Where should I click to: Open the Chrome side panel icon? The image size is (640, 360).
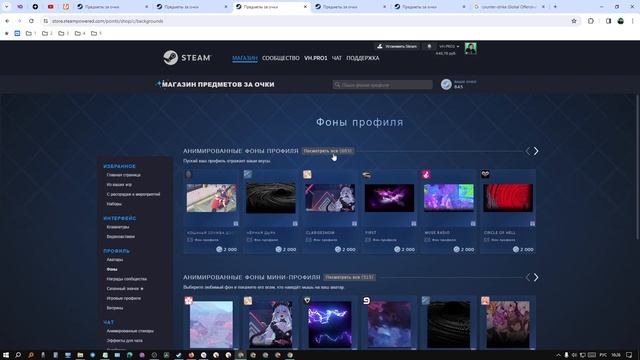(608, 21)
